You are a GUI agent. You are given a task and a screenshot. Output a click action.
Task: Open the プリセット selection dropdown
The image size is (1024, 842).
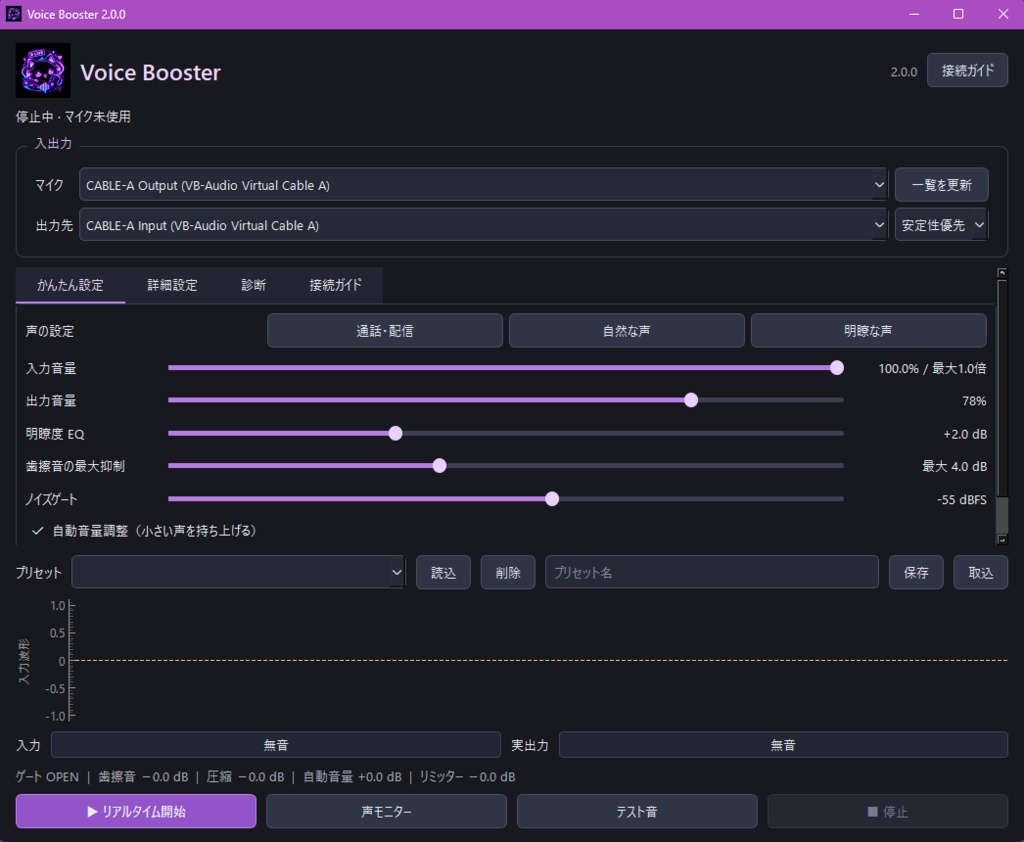[x=238, y=573]
